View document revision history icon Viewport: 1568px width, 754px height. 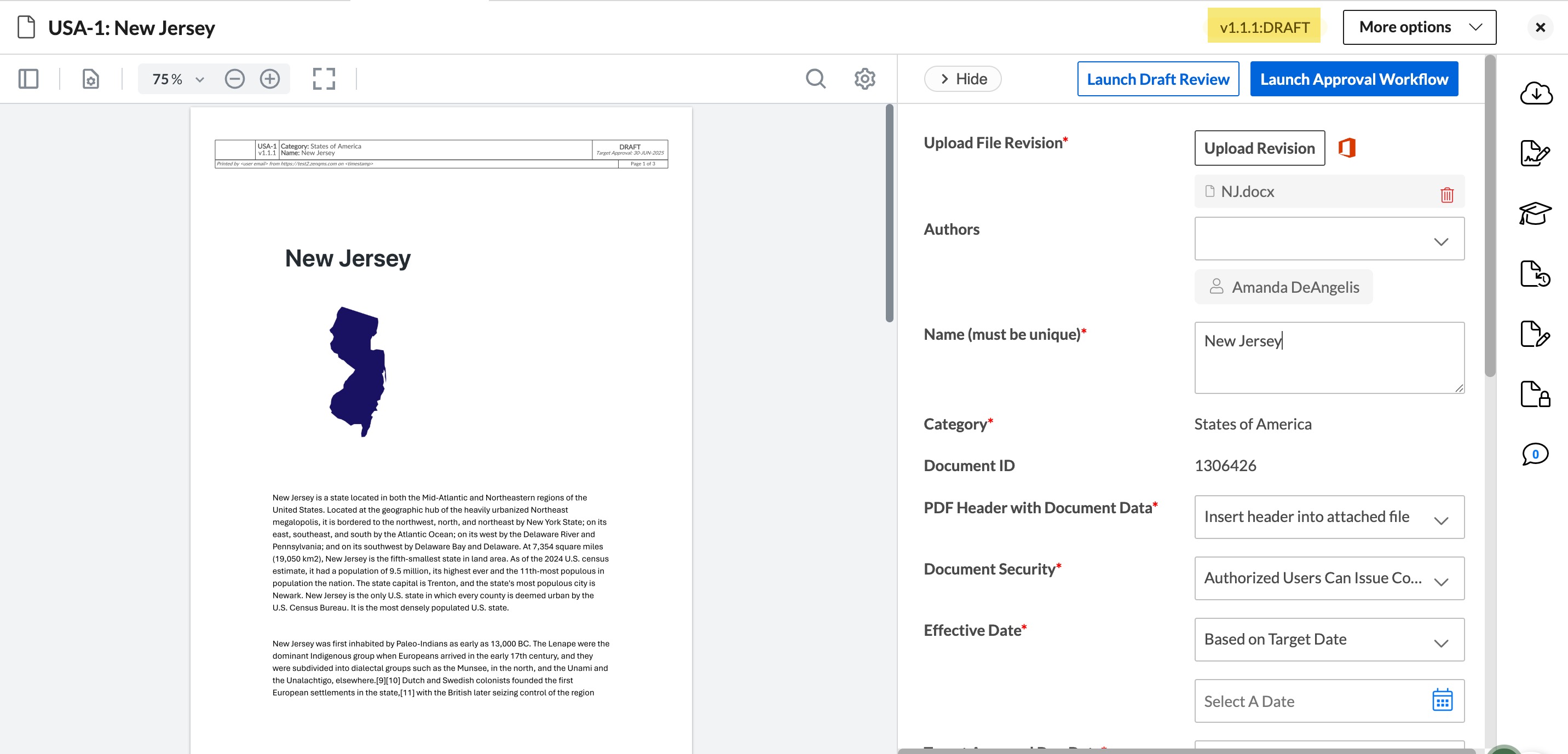pos(1535,273)
